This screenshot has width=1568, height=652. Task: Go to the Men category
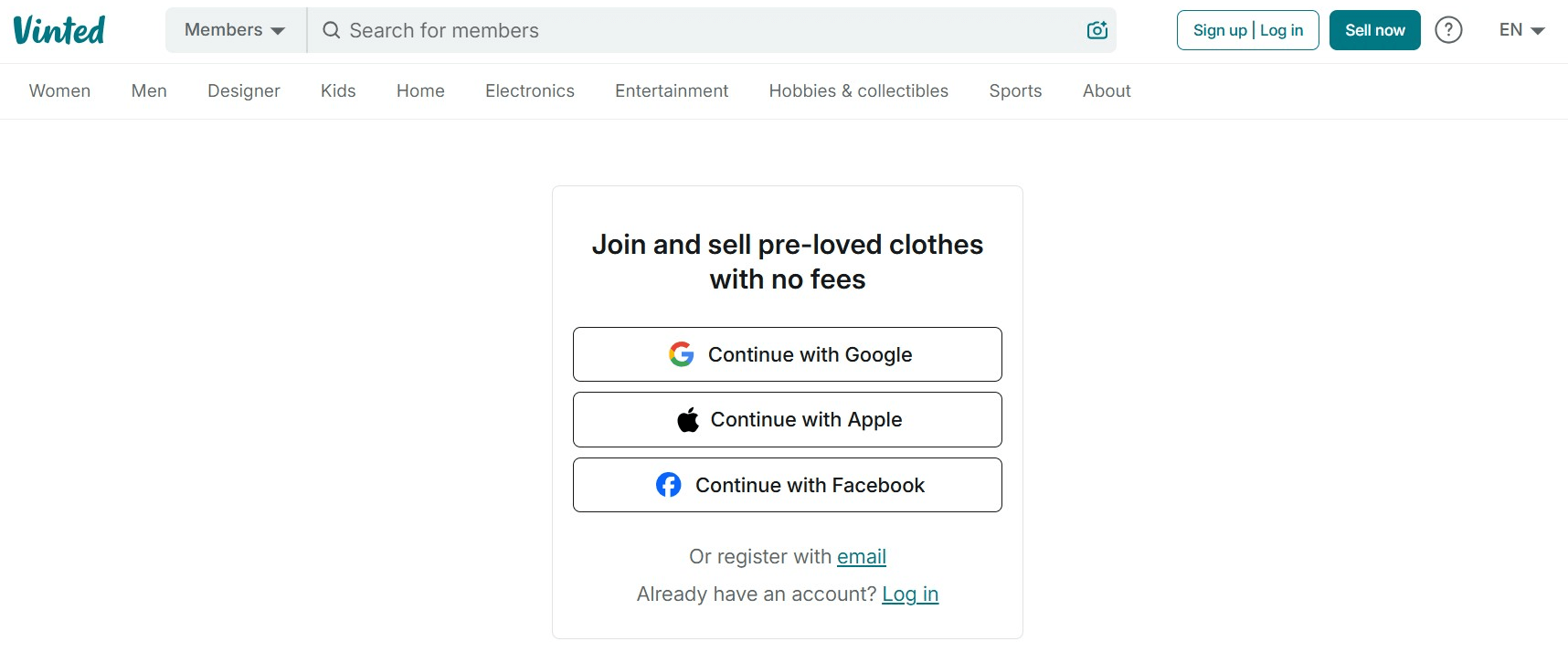(149, 91)
